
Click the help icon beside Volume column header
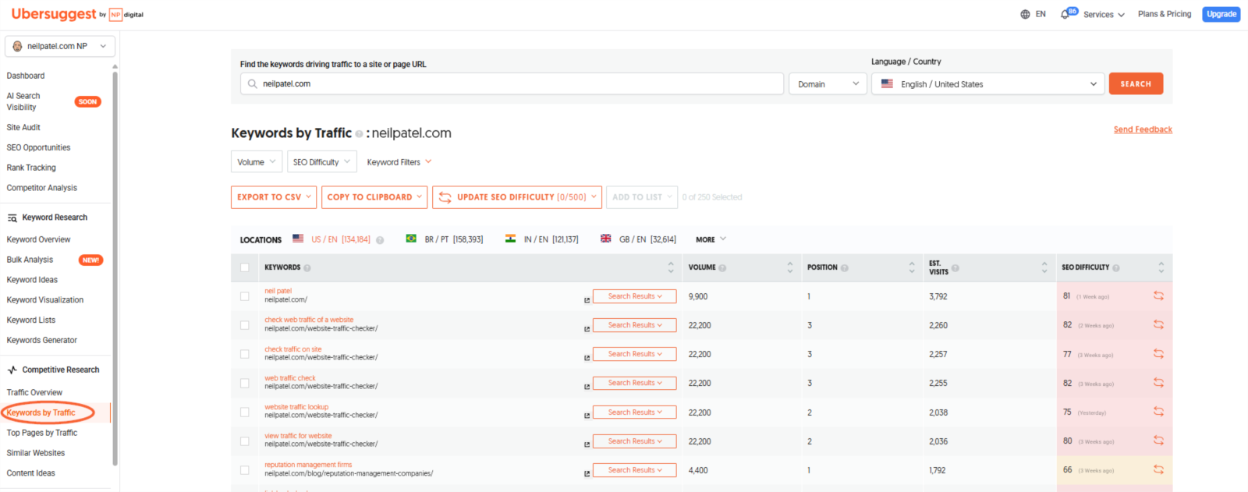(722, 268)
